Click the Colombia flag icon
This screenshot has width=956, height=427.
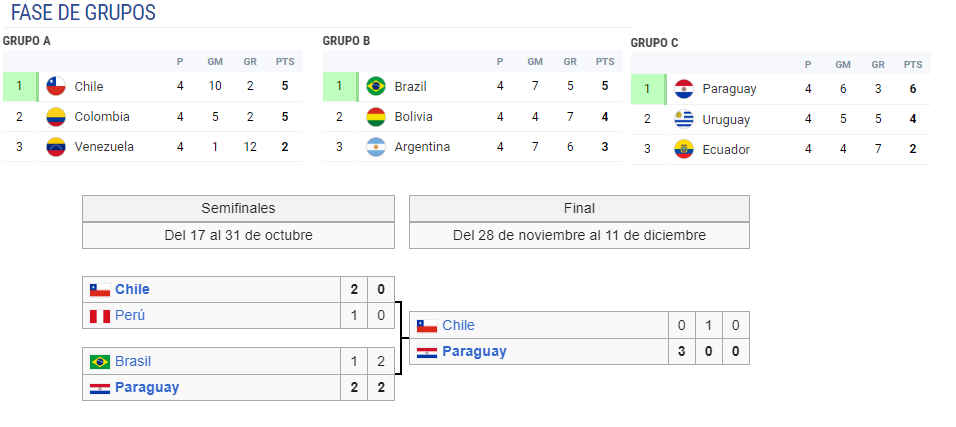(x=56, y=117)
